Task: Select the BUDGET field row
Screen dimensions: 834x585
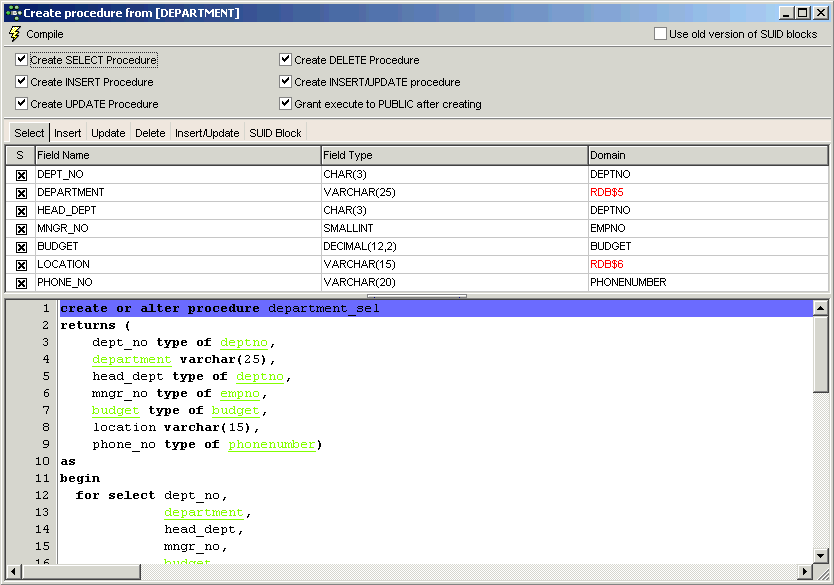Action: [x=177, y=247]
